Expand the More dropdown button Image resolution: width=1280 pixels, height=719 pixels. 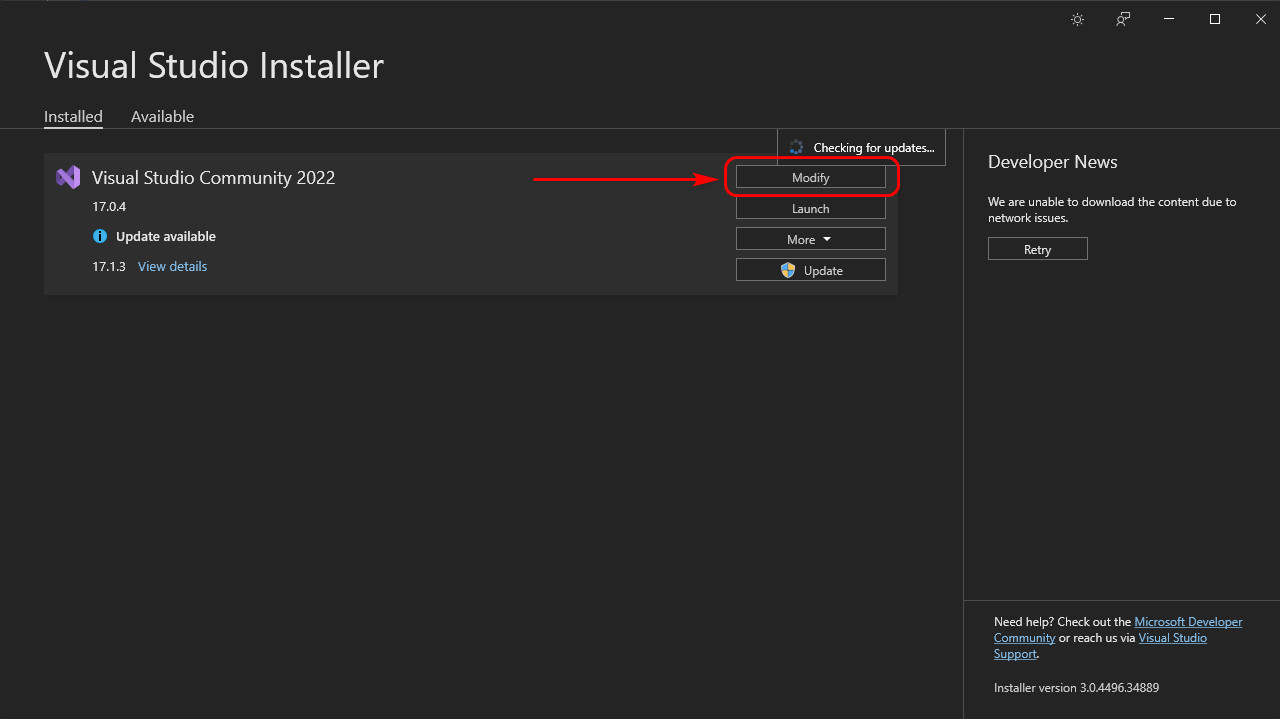(811, 239)
